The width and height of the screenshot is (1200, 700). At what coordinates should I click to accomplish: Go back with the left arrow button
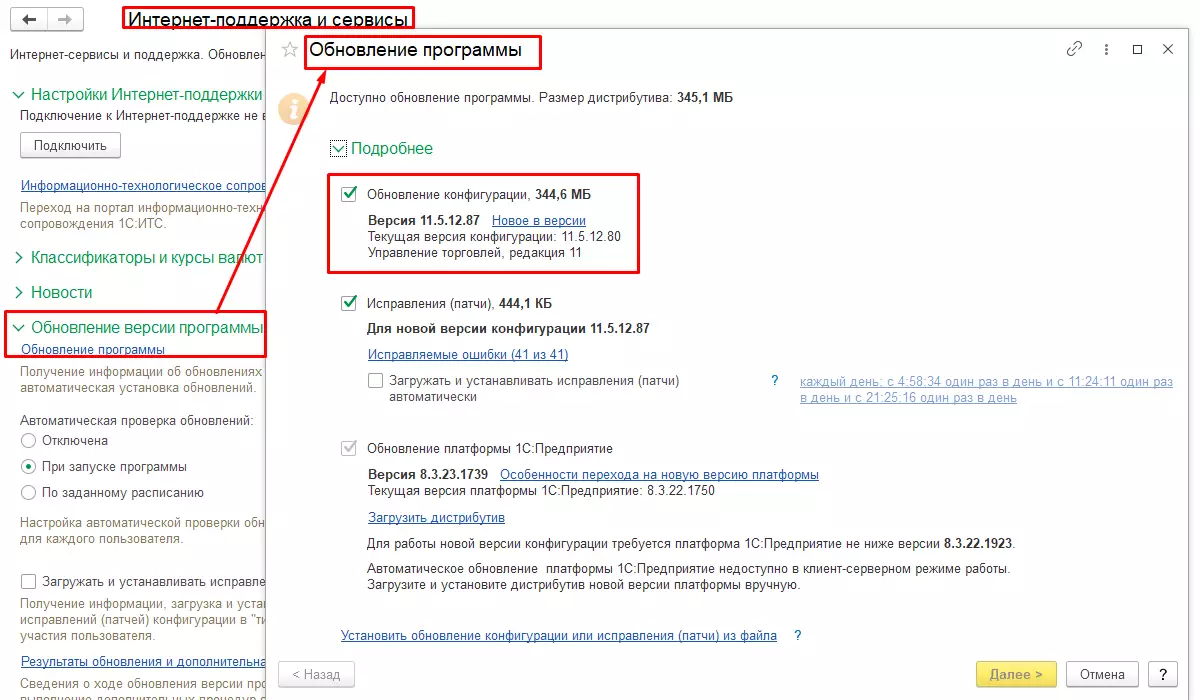[x=29, y=20]
